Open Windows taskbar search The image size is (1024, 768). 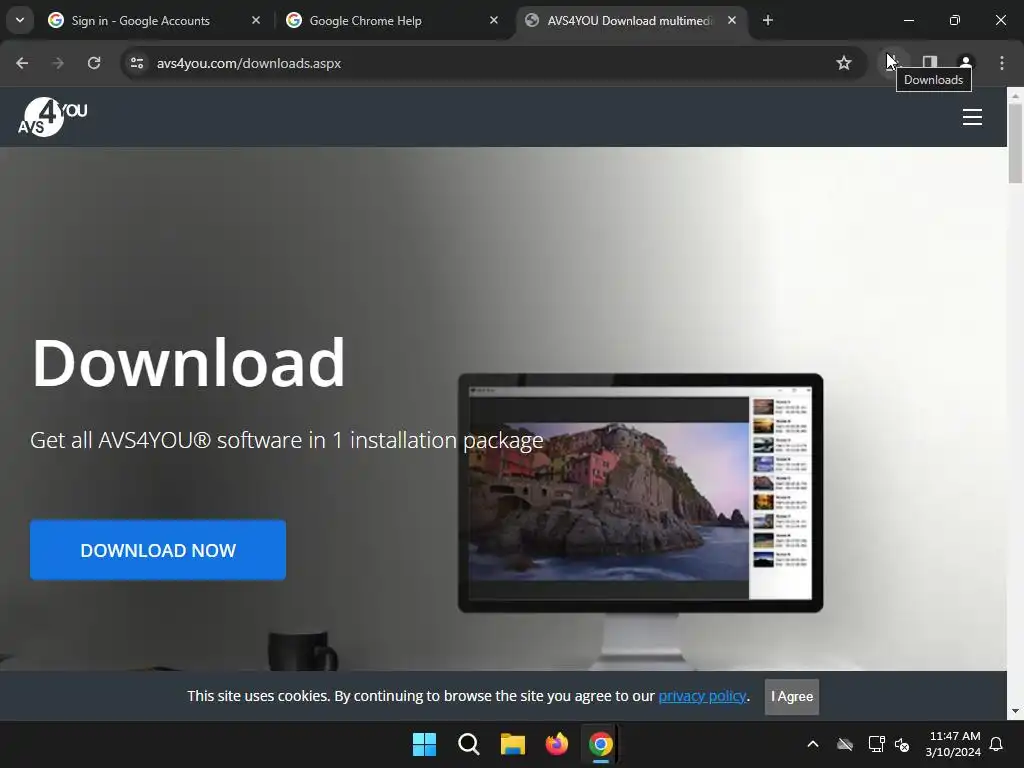469,744
